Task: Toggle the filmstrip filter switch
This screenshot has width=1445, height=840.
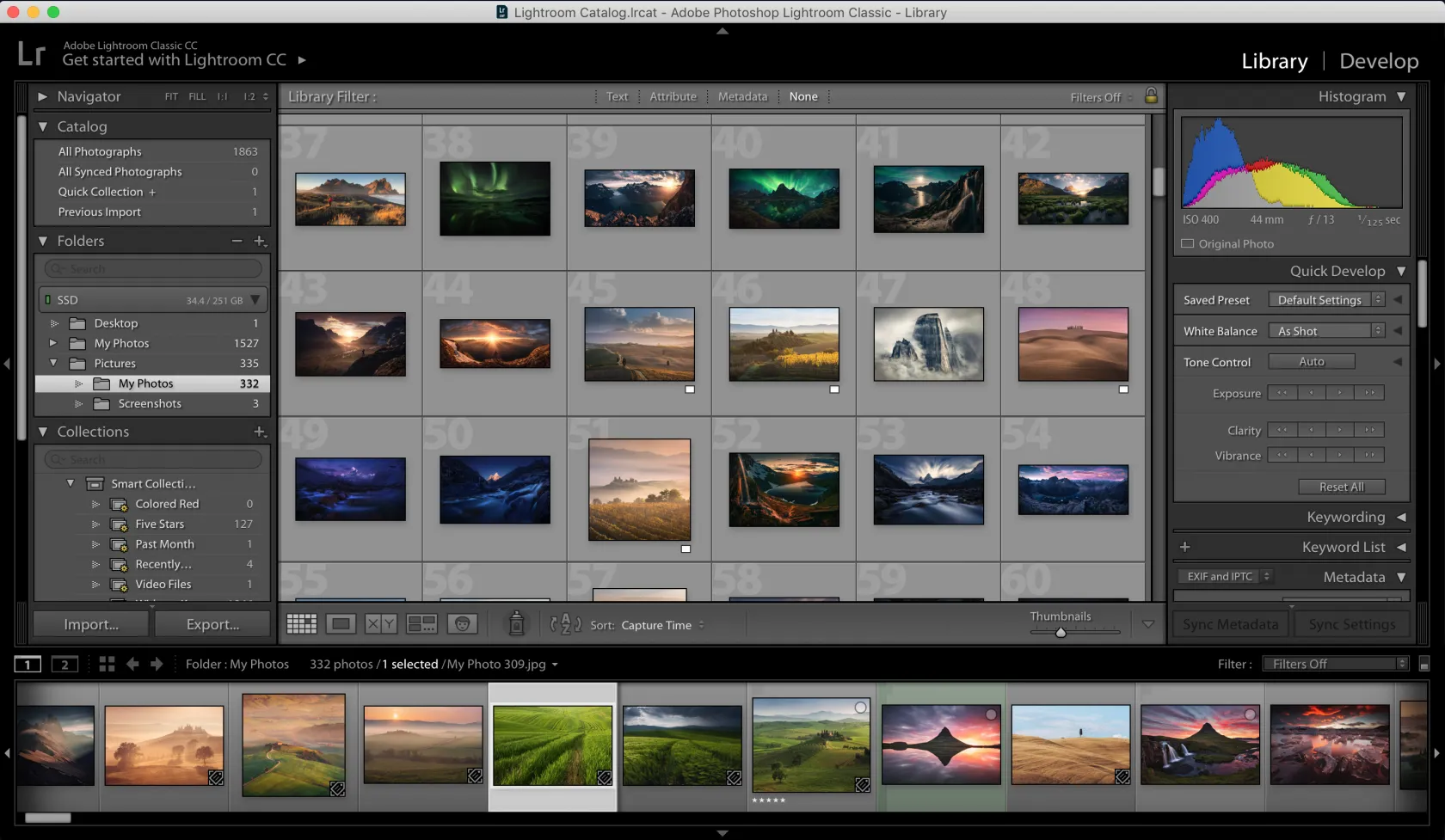Action: (1424, 664)
